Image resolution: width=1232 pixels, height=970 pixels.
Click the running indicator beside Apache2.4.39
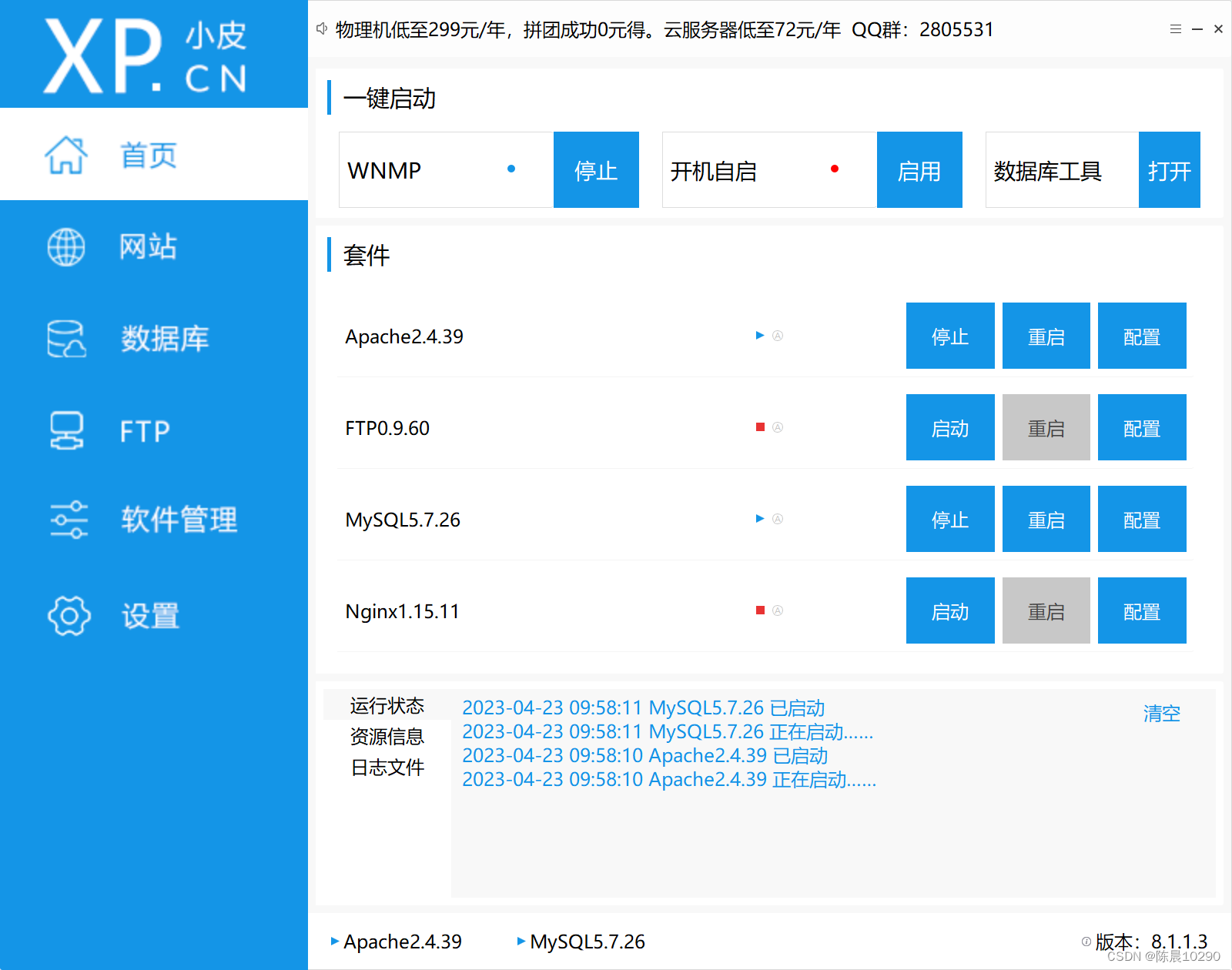click(759, 336)
